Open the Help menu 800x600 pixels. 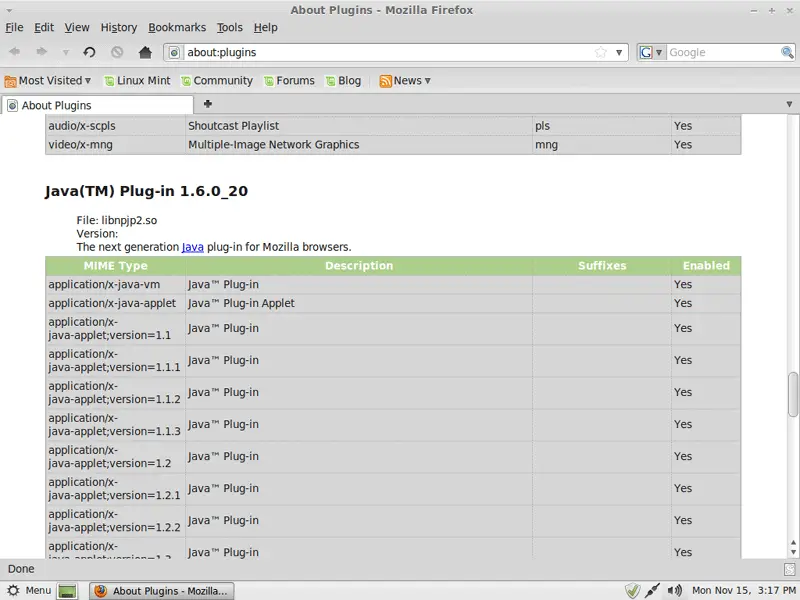coord(265,28)
